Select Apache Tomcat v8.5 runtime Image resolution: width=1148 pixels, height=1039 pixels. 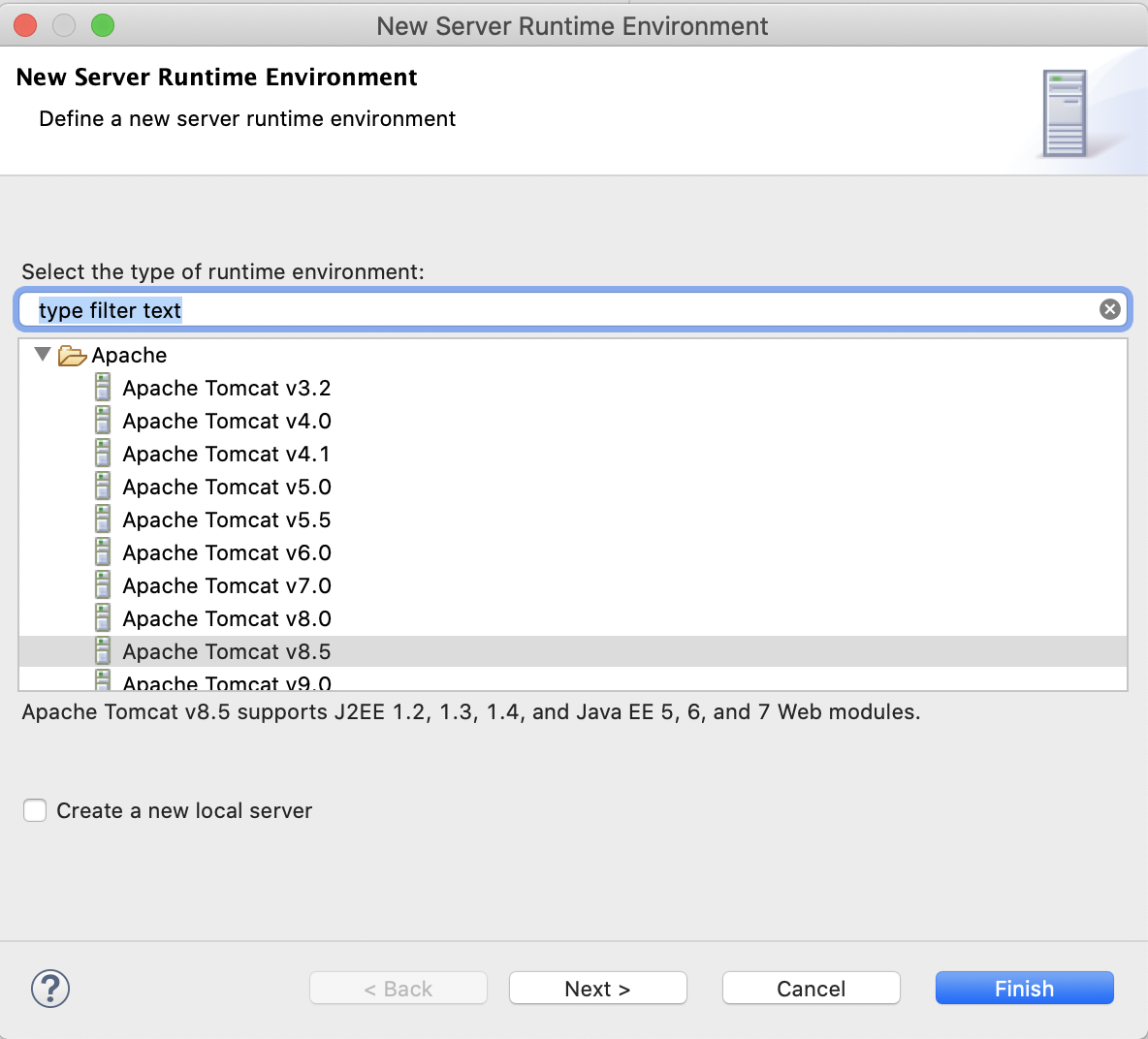[226, 651]
